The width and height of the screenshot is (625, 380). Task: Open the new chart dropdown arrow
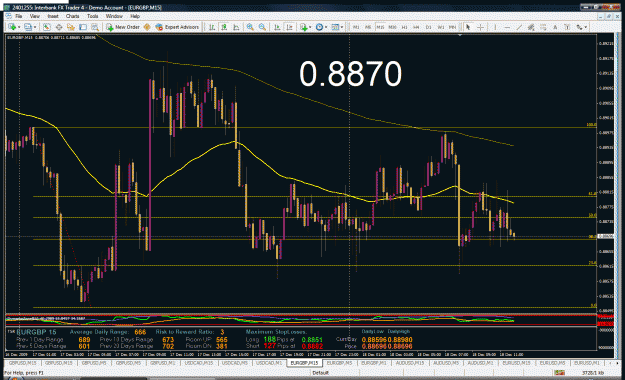click(19, 27)
